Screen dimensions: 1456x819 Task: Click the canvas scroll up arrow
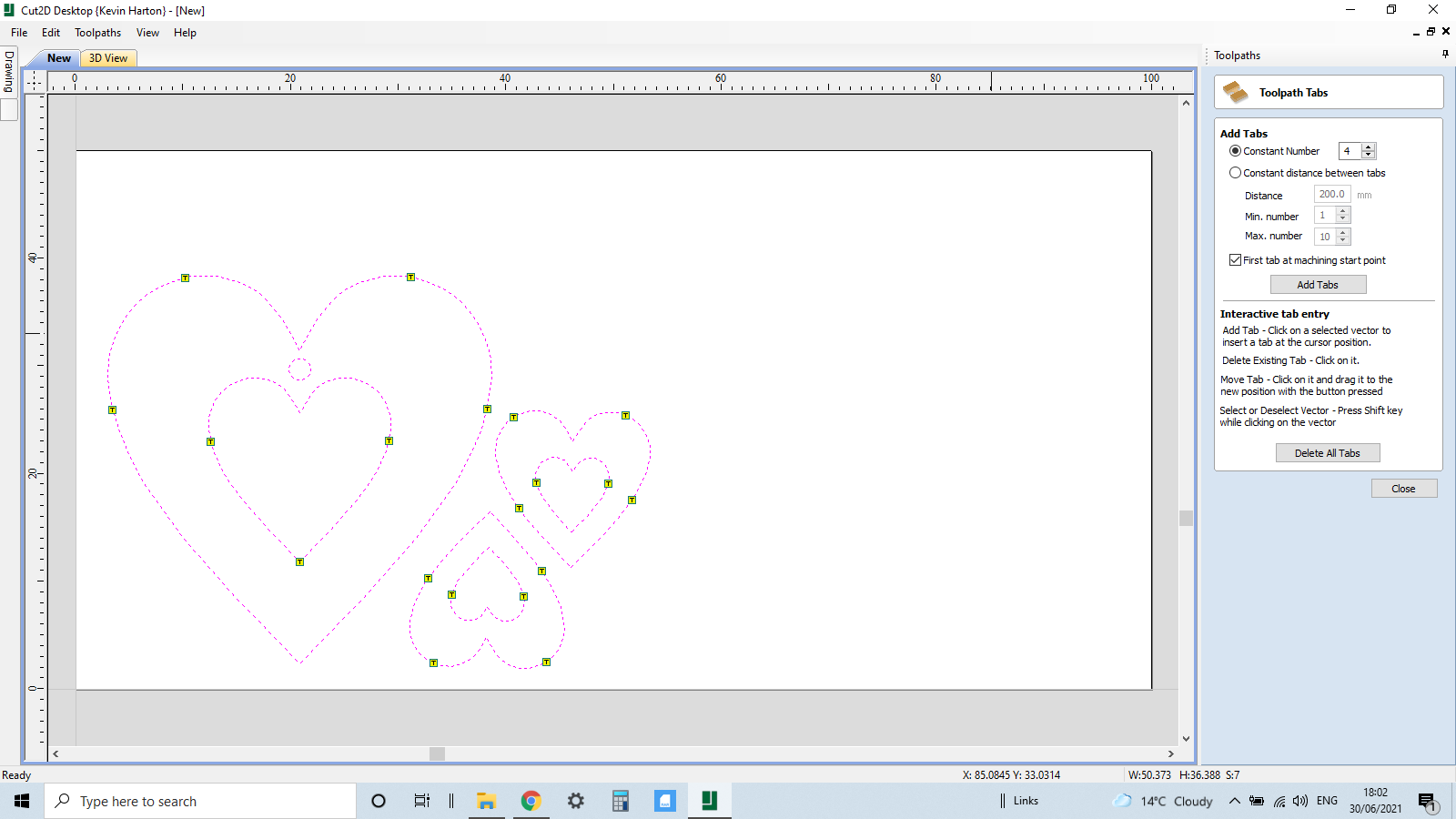pyautogui.click(x=1186, y=103)
